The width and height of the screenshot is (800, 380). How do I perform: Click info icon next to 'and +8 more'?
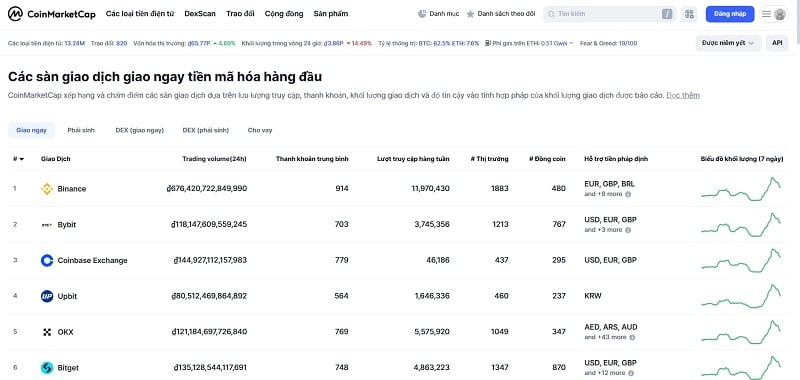628,194
